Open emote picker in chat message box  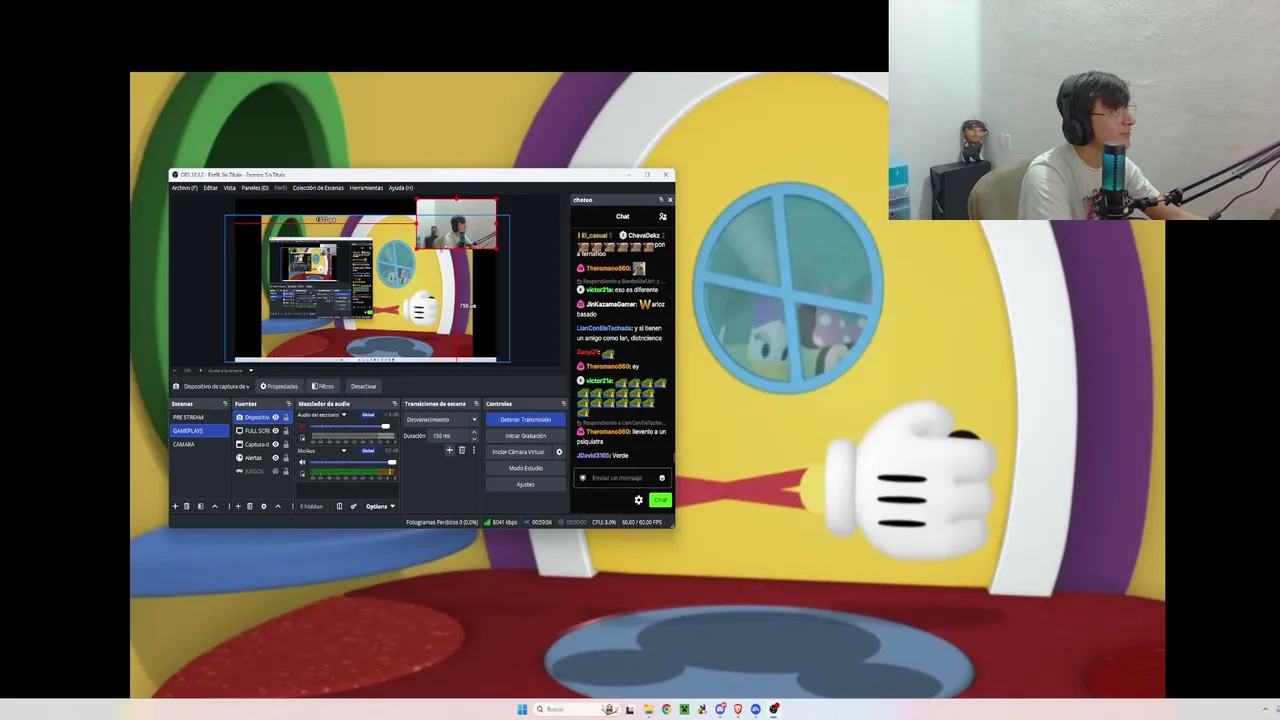coord(661,478)
